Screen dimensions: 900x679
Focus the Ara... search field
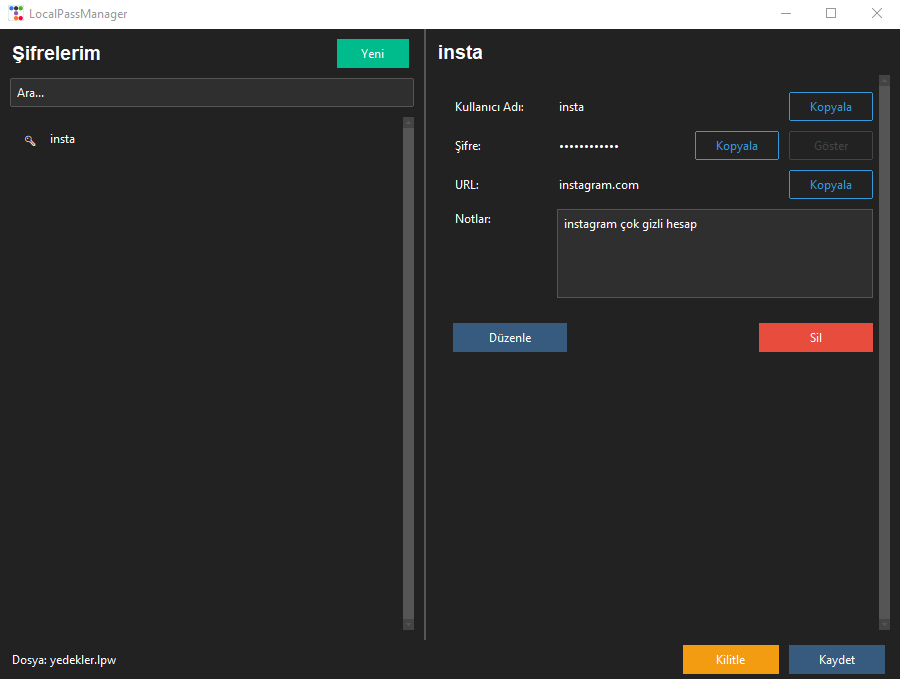coord(212,92)
